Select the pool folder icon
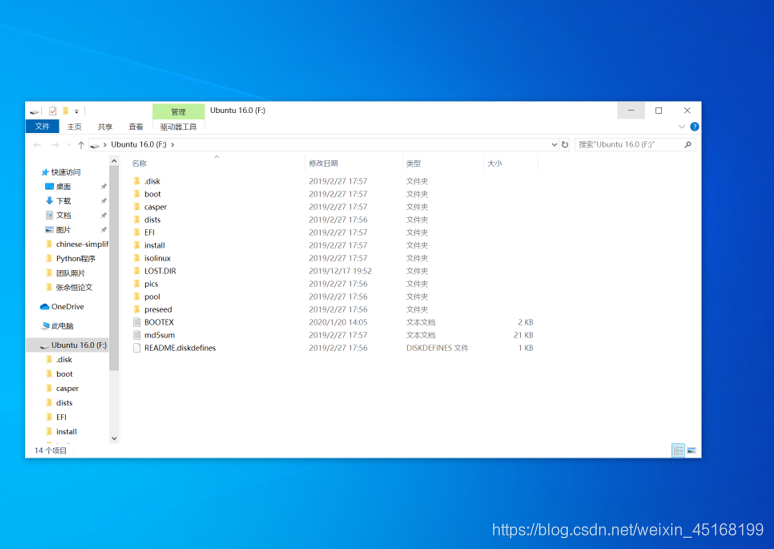 (137, 296)
